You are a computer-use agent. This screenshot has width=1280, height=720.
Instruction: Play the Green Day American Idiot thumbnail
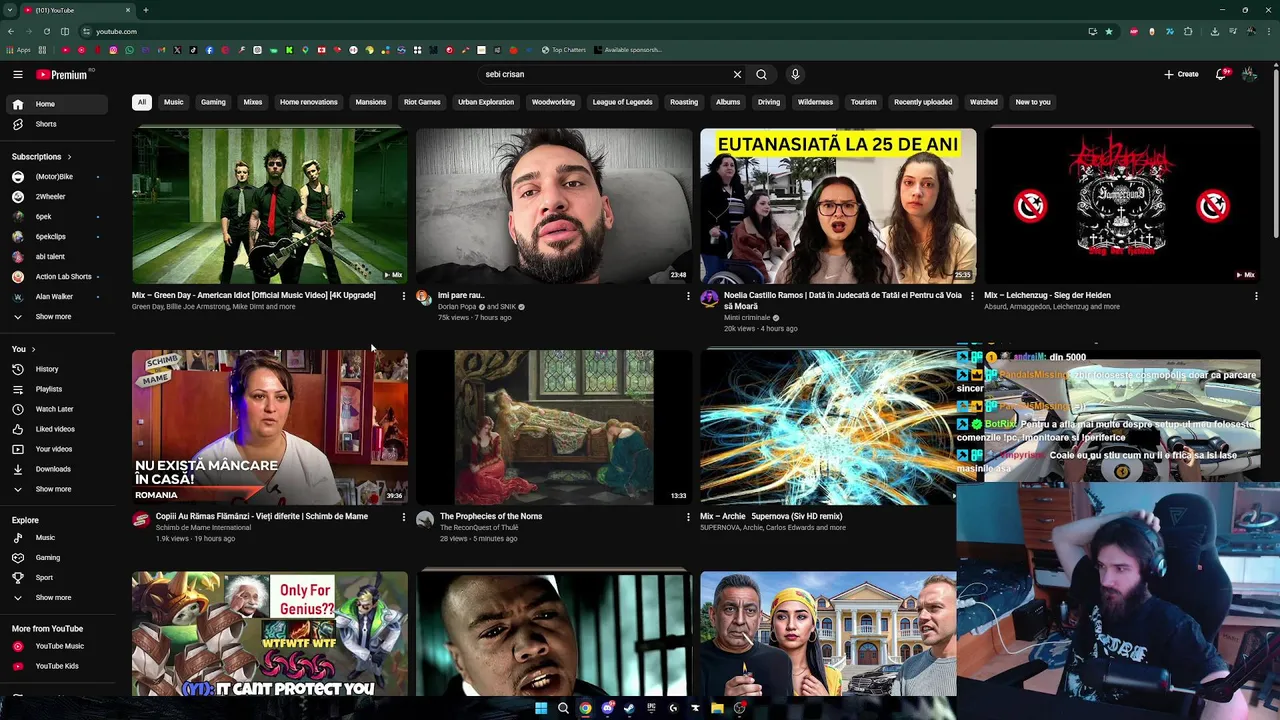270,206
